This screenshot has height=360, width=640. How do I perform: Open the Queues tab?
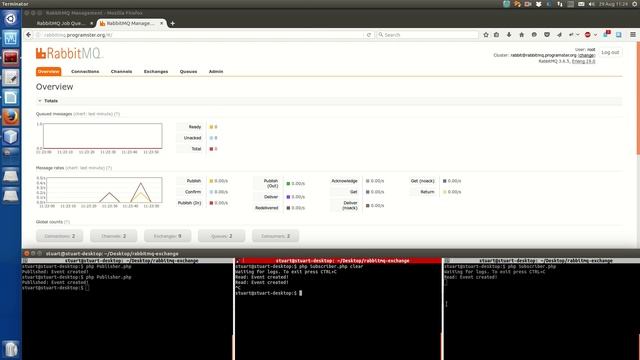pyautogui.click(x=188, y=71)
